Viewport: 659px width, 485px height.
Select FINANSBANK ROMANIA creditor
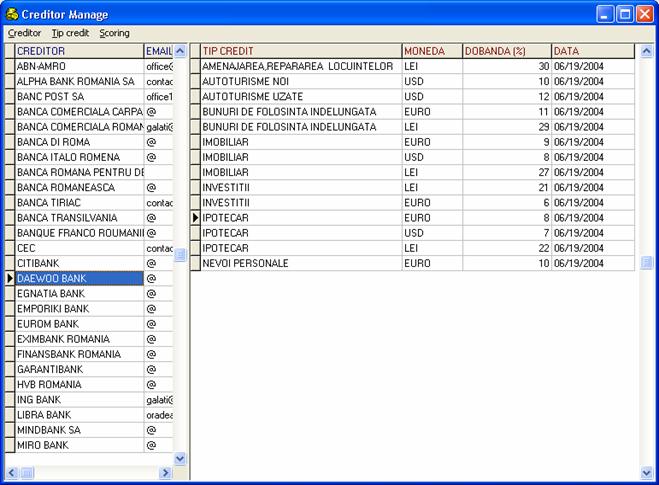[x=79, y=354]
